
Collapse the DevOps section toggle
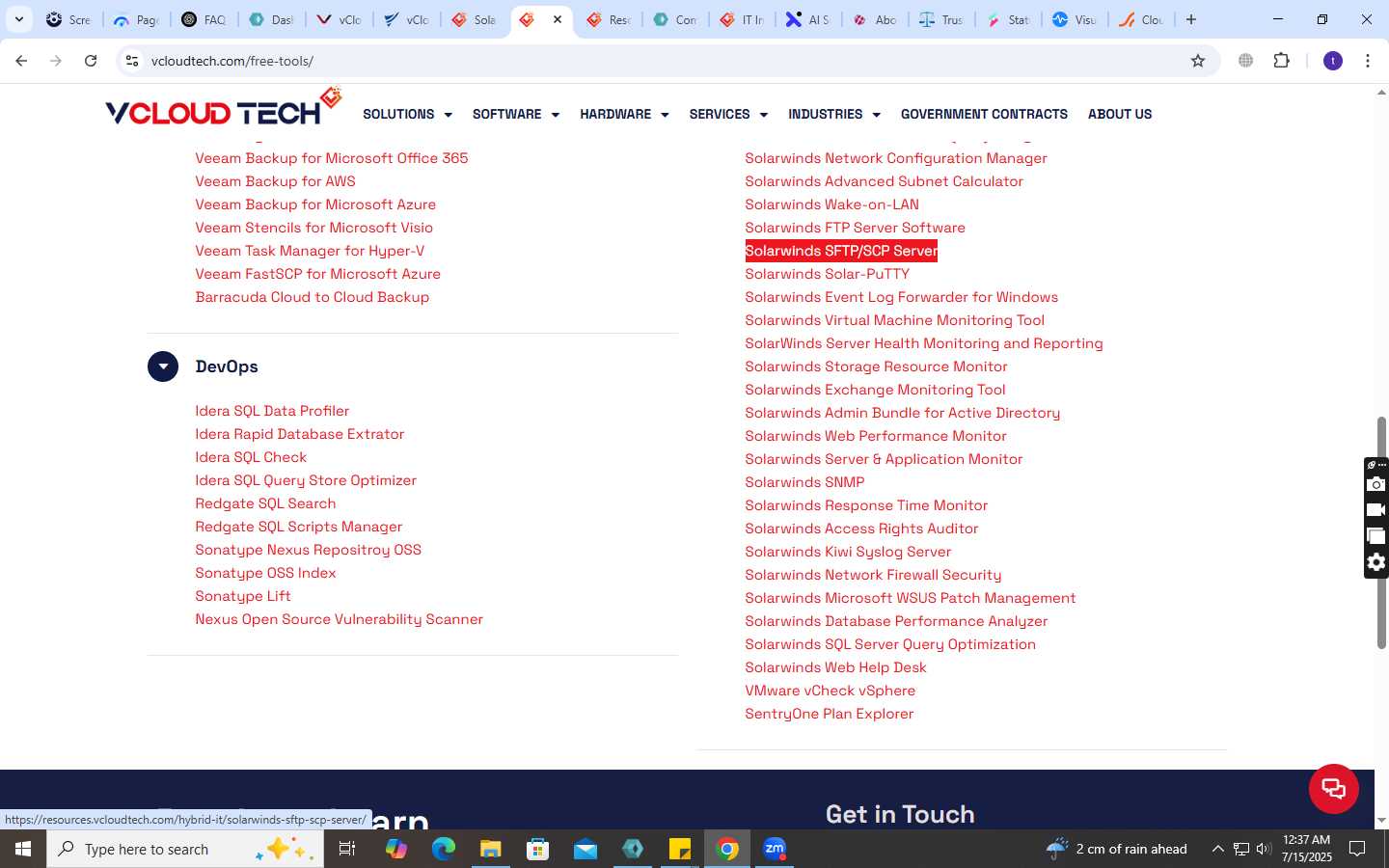(x=163, y=366)
